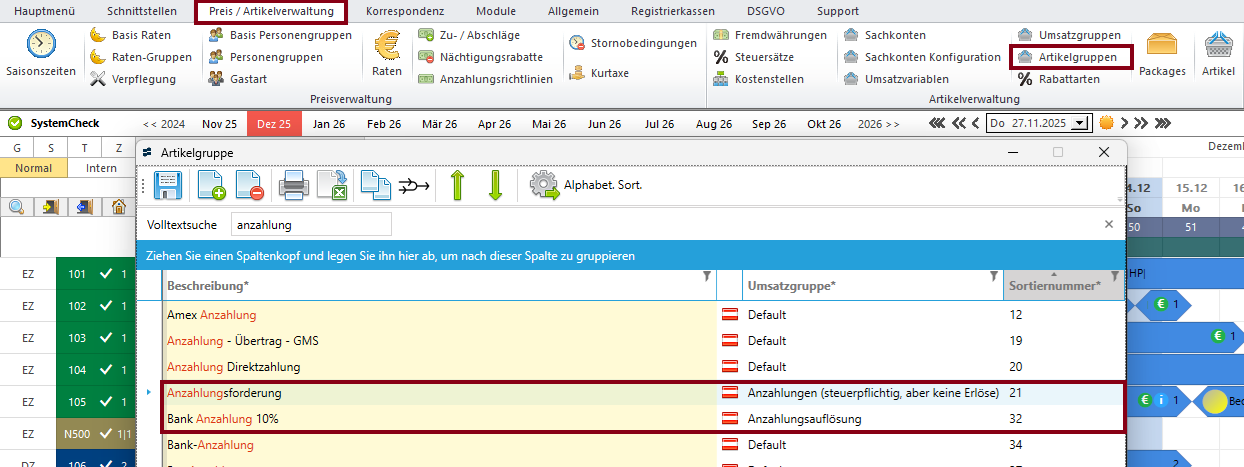Select Intern view tab
Viewport: 1244px width, 467px height.
pos(101,168)
